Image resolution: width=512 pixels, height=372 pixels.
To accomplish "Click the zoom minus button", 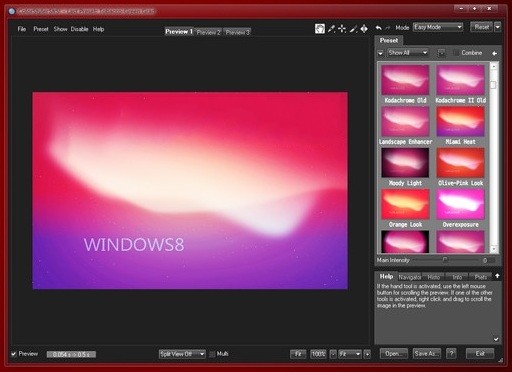I will pos(333,354).
